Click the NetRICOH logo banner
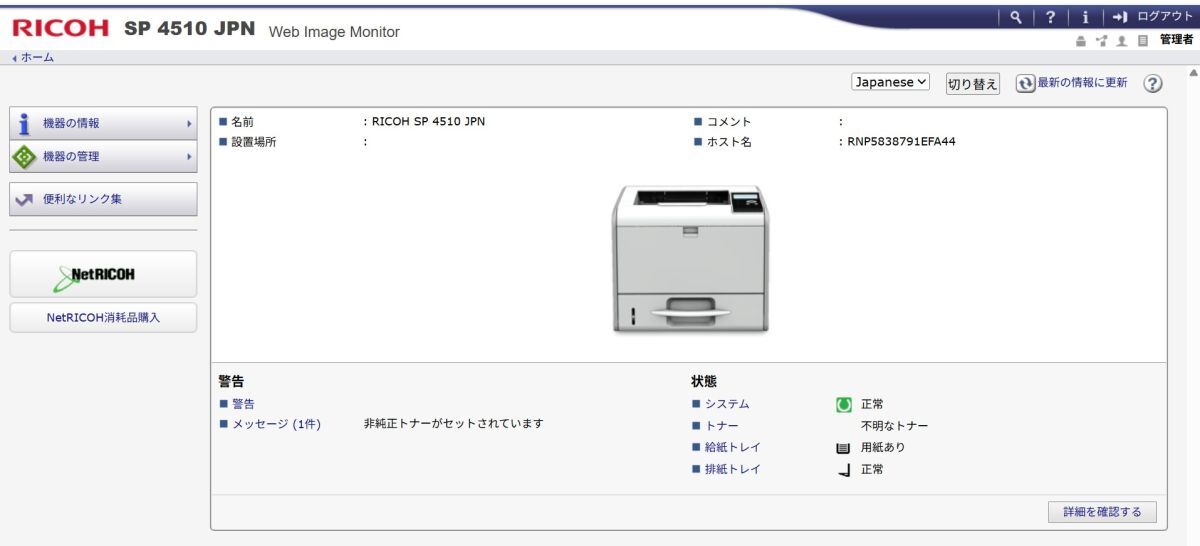This screenshot has height=546, width=1200. tap(103, 274)
